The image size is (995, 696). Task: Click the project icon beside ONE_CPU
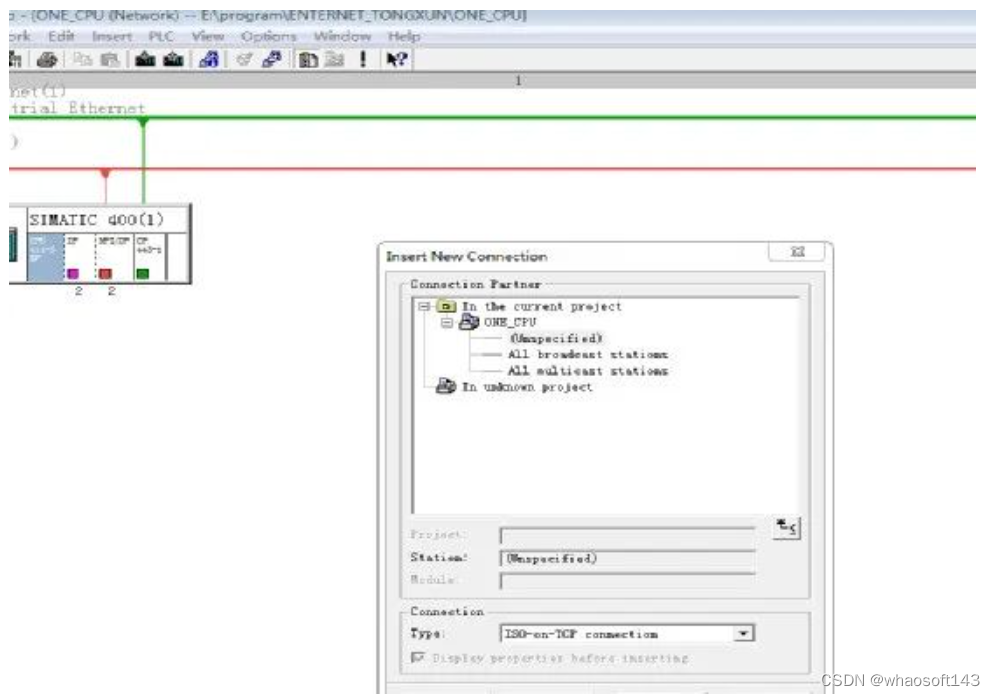point(469,322)
